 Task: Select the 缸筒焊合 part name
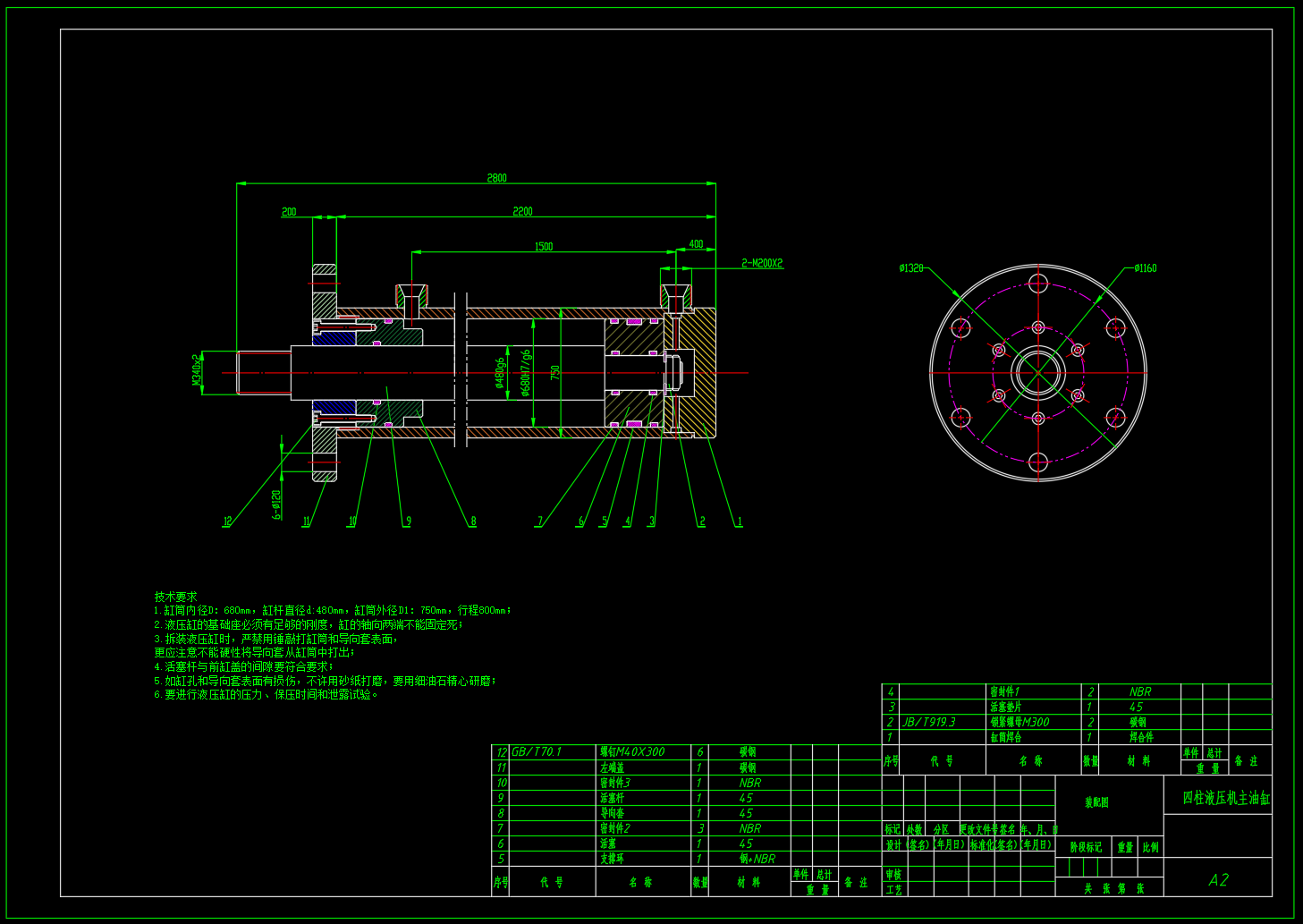1005,737
